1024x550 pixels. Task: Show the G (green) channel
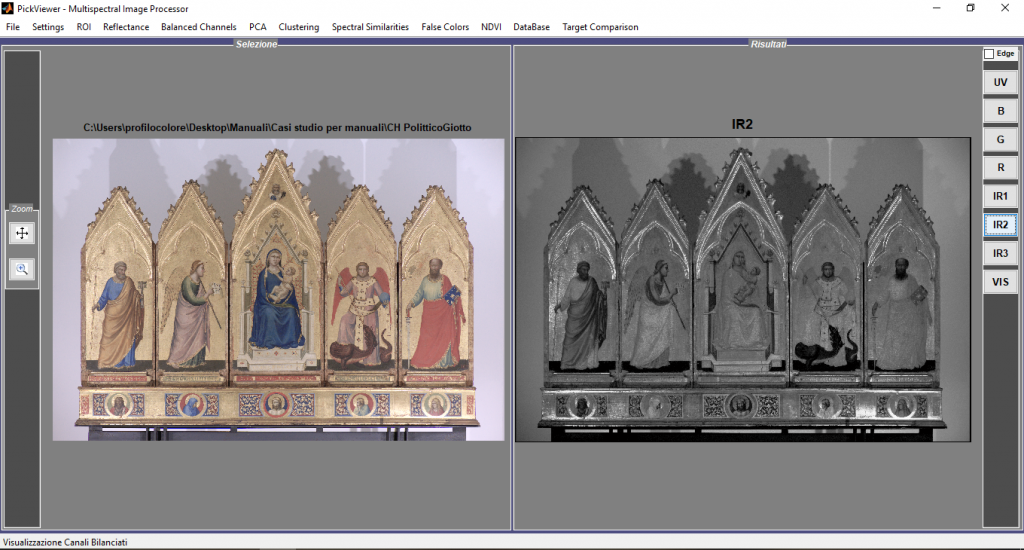(1000, 139)
